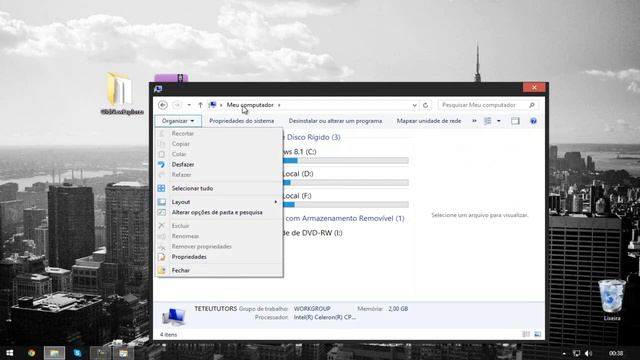Click the D: drive usage bar

pyautogui.click(x=346, y=182)
